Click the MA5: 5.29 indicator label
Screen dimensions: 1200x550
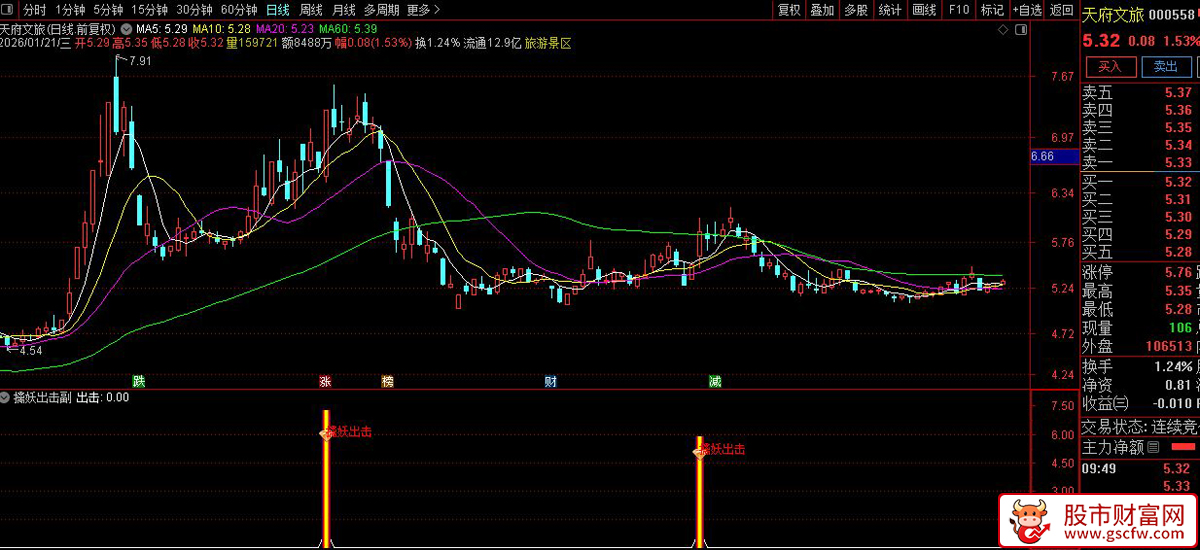[x=160, y=30]
